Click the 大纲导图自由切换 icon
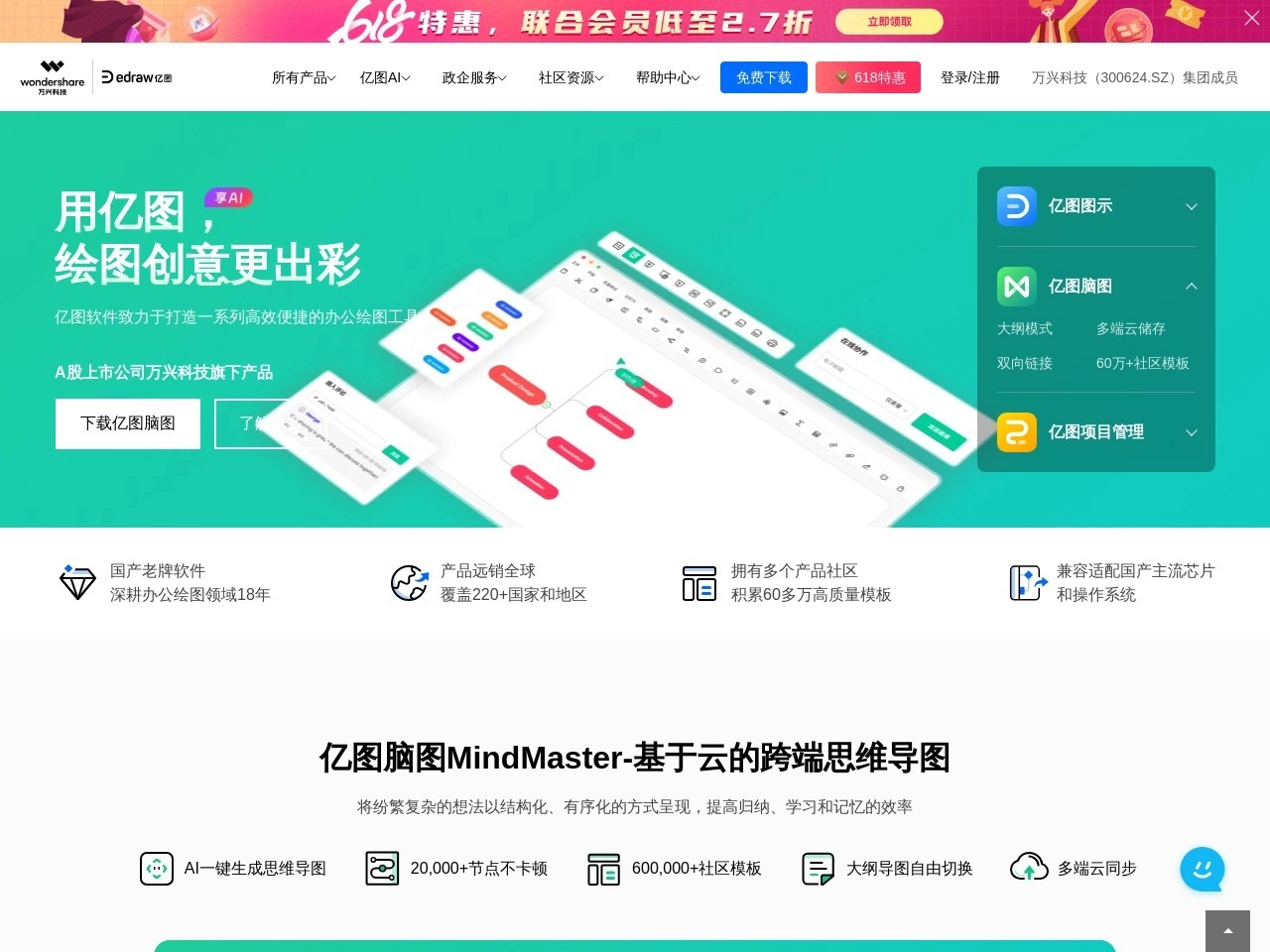This screenshot has width=1270, height=952. click(x=817, y=868)
